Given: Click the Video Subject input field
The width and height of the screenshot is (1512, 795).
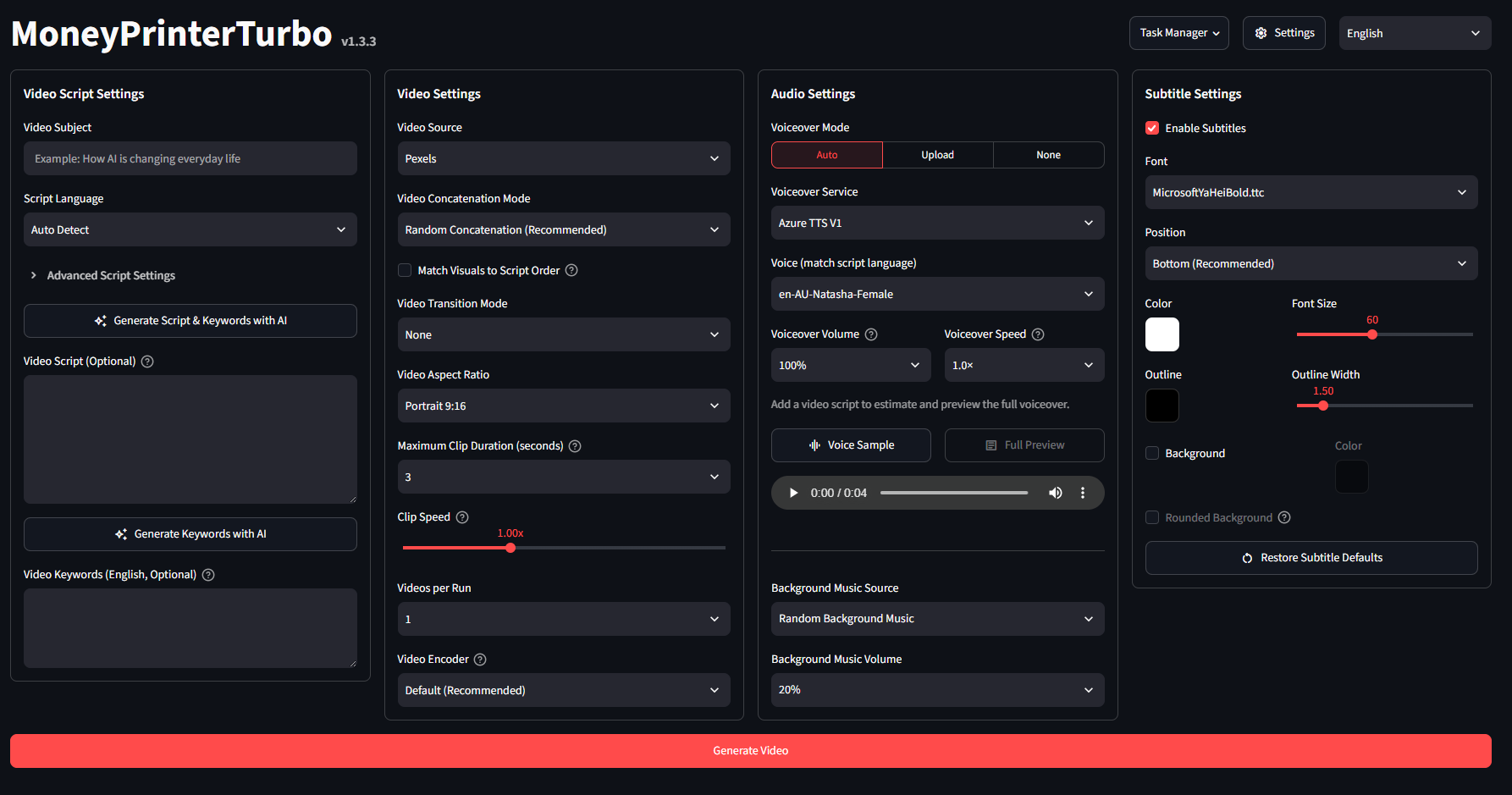Looking at the screenshot, I should [x=190, y=158].
